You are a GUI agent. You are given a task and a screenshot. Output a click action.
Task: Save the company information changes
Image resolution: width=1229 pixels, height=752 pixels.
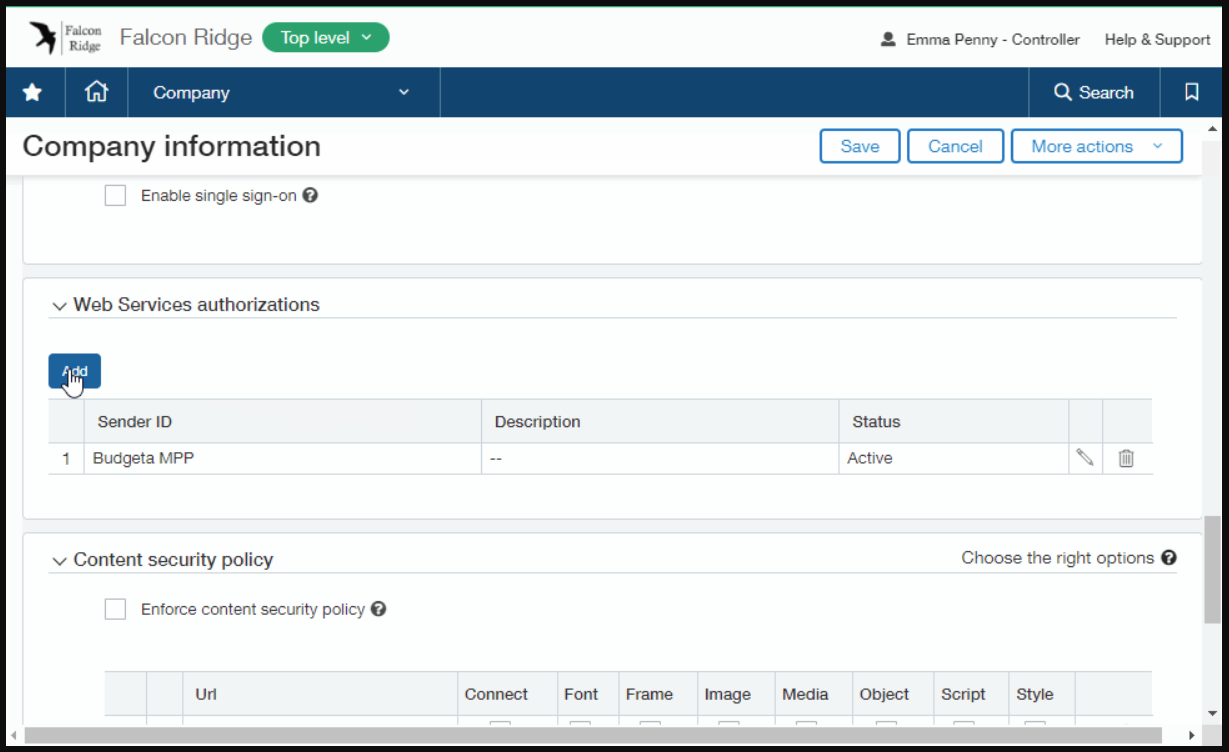point(859,145)
